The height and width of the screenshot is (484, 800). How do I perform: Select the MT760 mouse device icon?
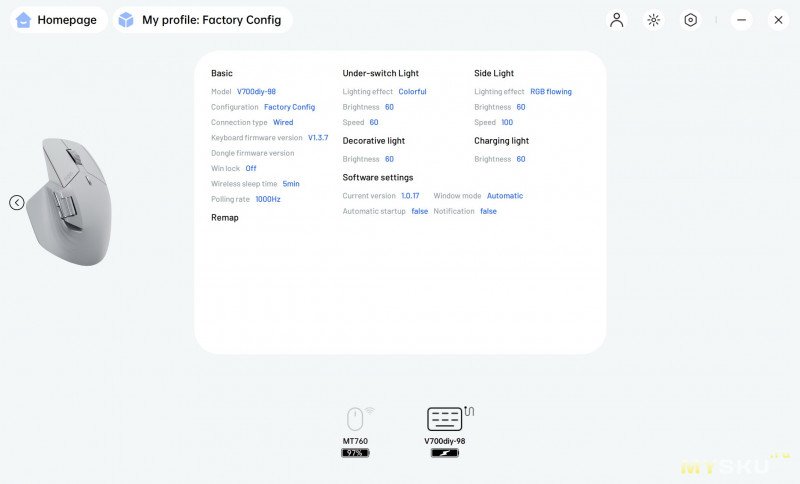click(356, 419)
